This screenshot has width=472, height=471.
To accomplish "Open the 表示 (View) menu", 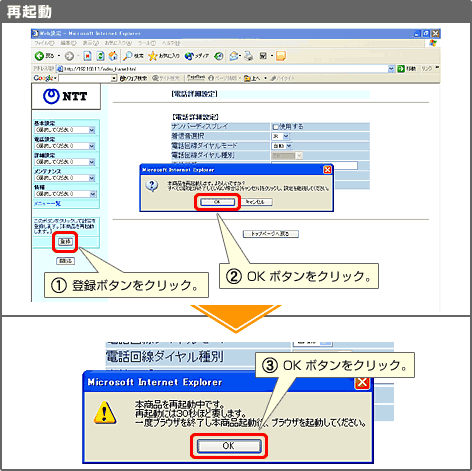I will [x=91, y=43].
